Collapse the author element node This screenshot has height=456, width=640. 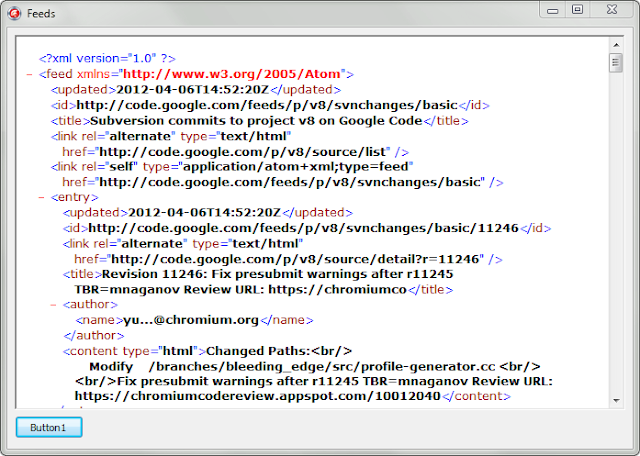tap(53, 305)
